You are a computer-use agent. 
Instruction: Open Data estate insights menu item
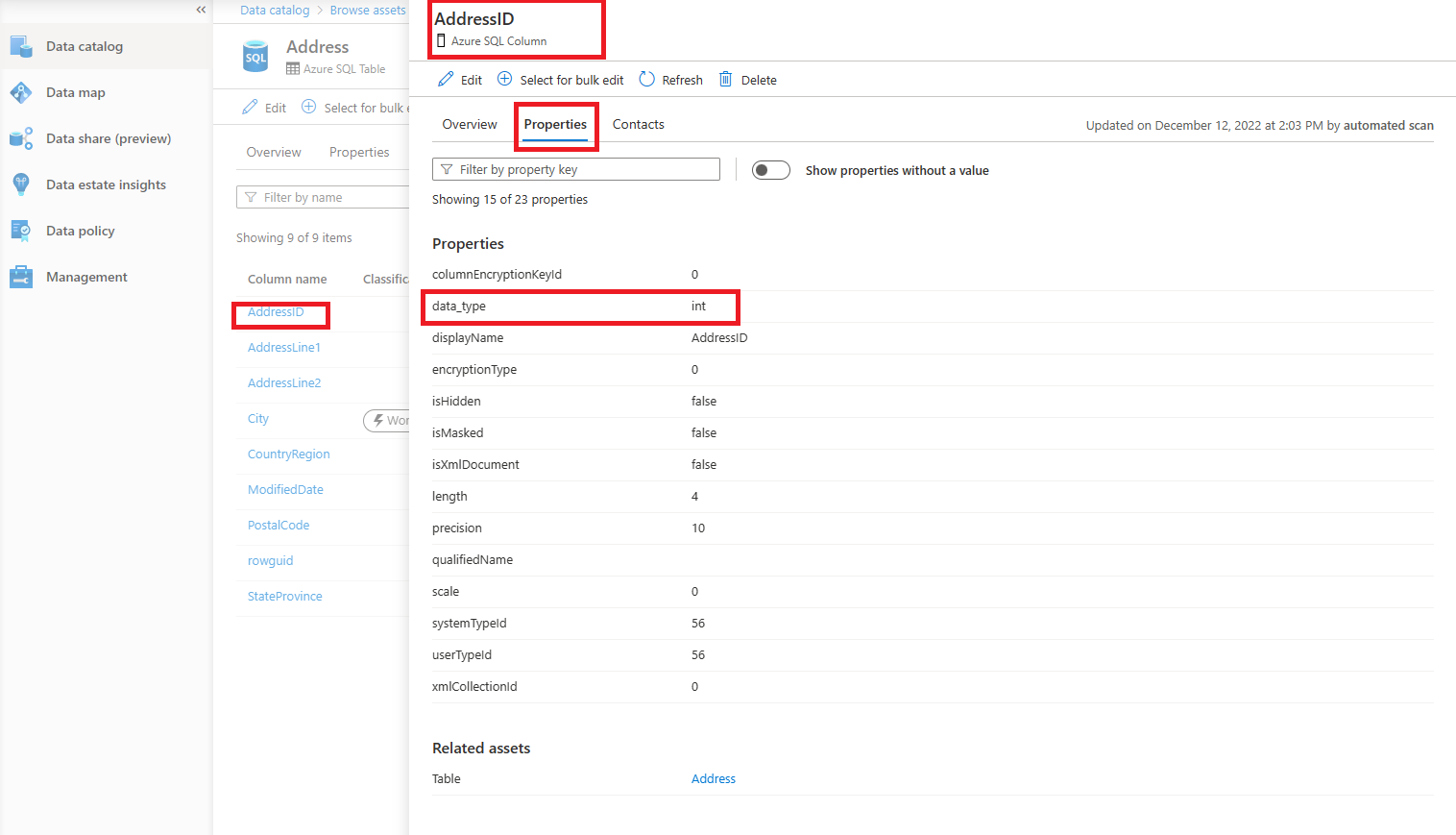point(106,184)
